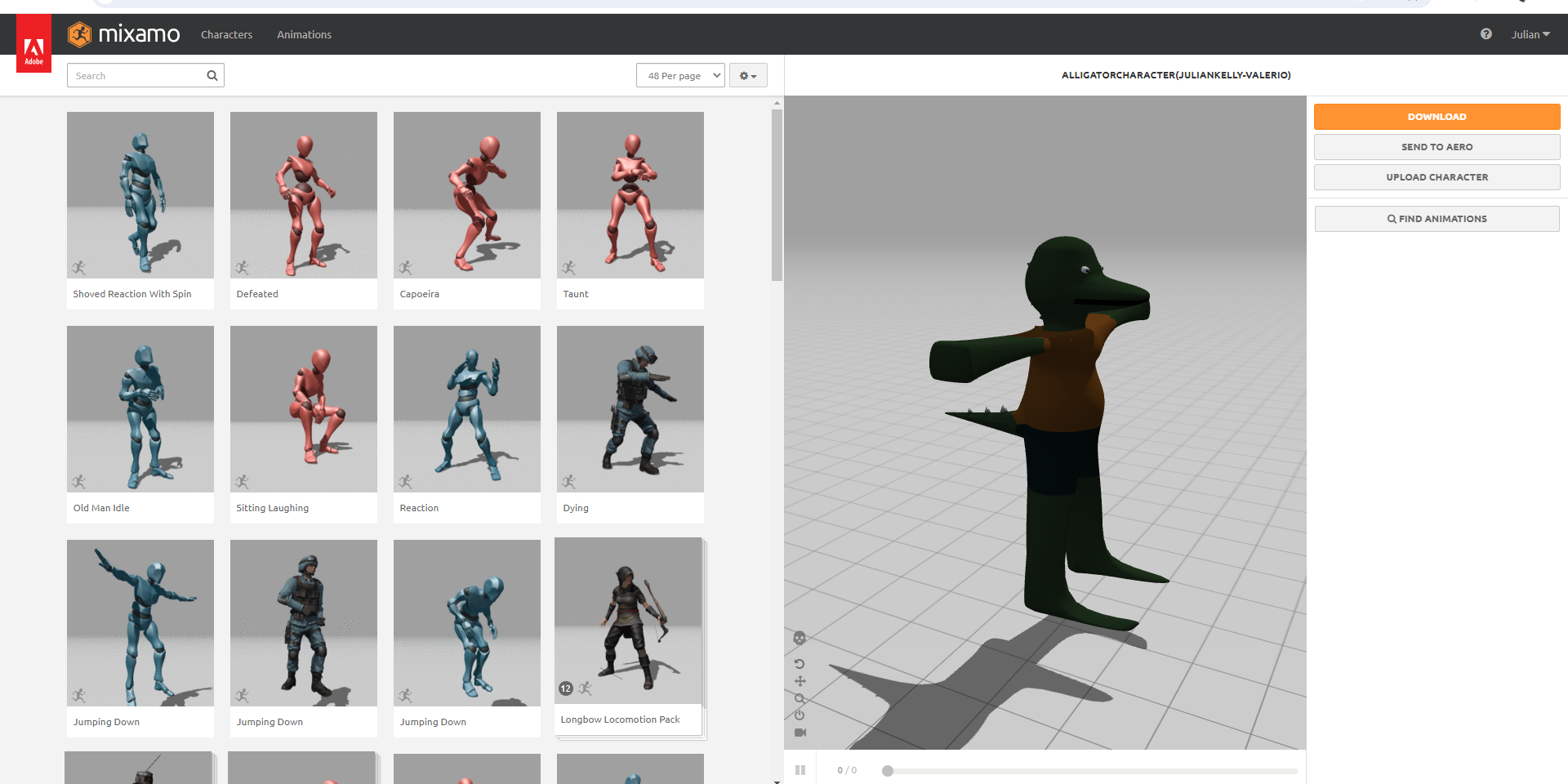Select the Old Man Idle thumbnail
Screen dimensions: 1568x784
(x=140, y=409)
